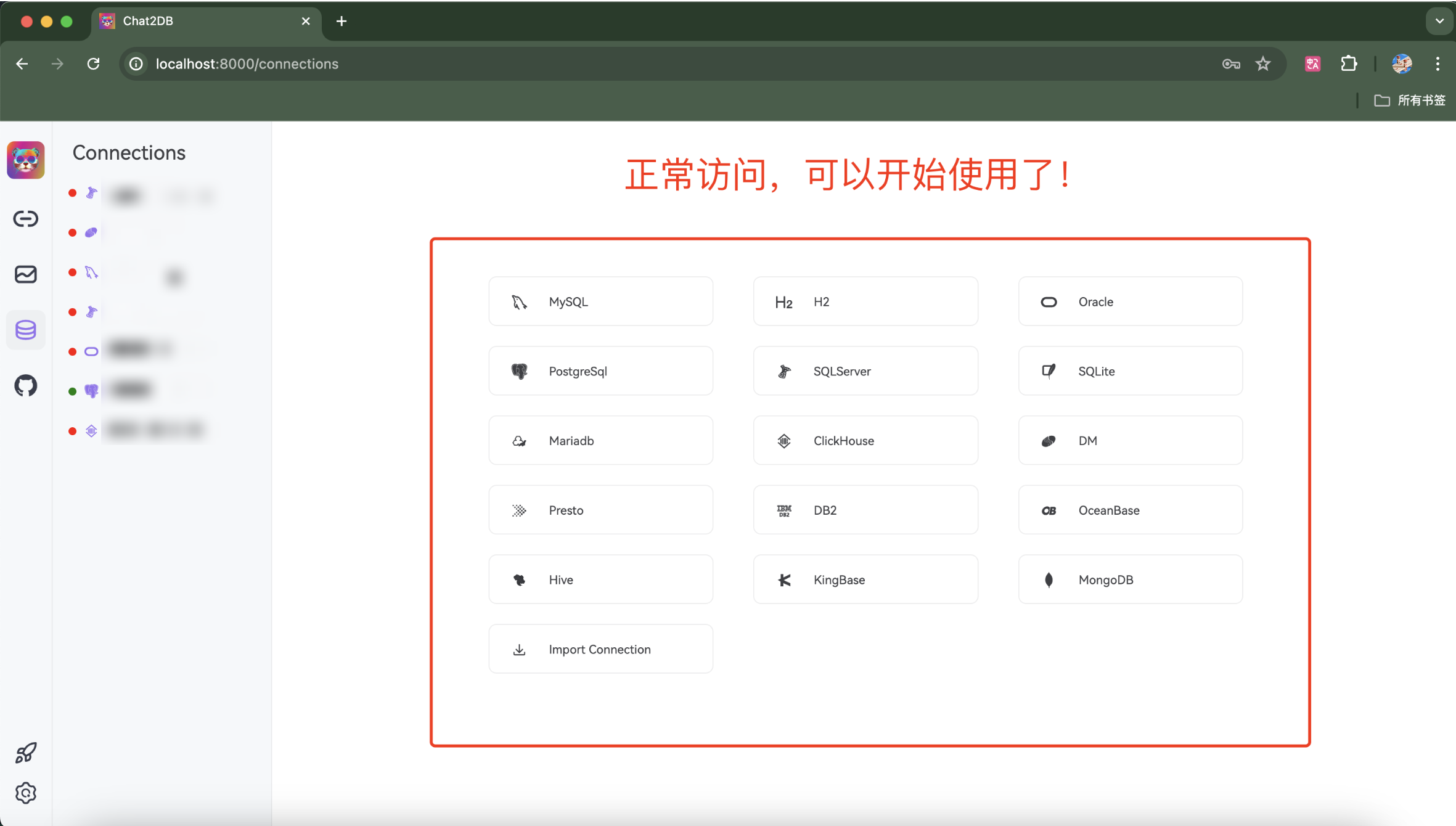
Task: Select Presto database card
Action: [600, 510]
